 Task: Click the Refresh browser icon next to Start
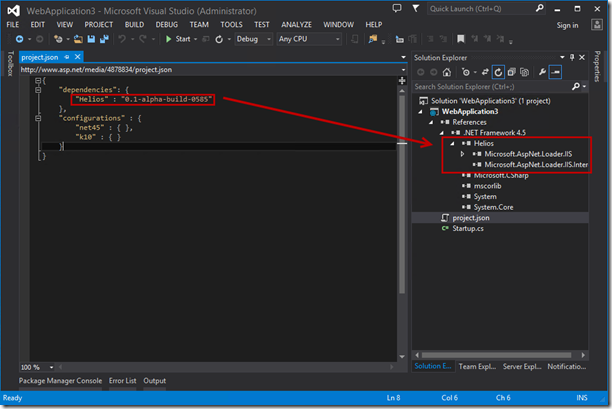[219, 39]
